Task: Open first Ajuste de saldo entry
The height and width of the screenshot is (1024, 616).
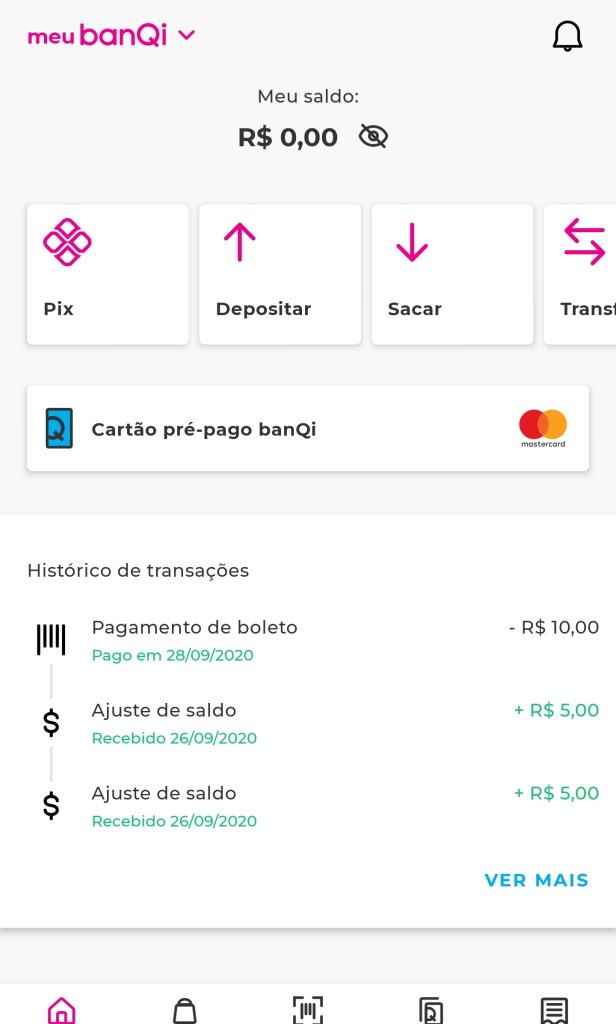Action: point(307,723)
